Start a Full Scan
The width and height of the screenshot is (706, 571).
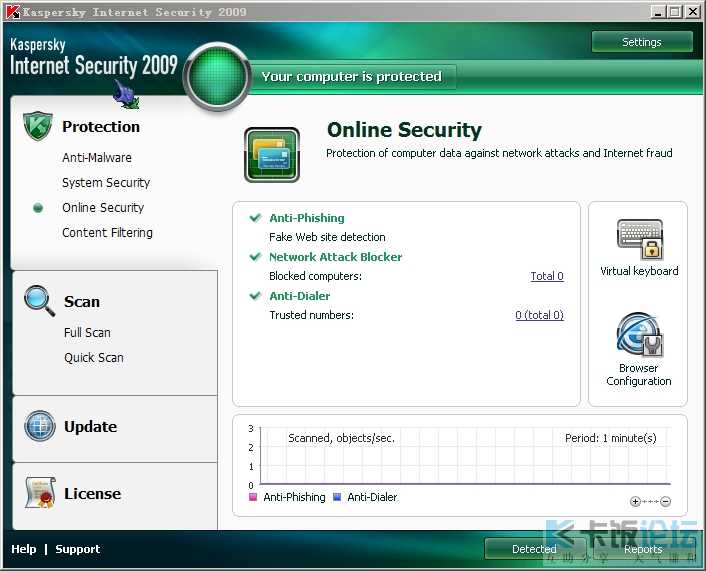pyautogui.click(x=87, y=332)
